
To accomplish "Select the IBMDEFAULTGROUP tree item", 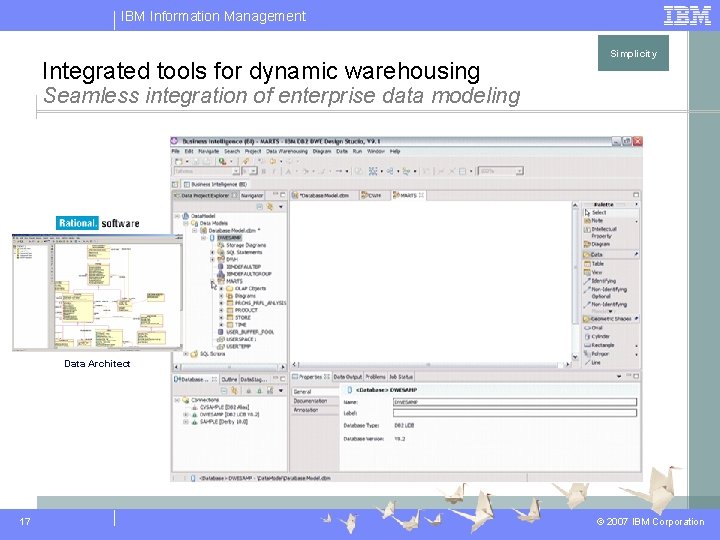I will point(244,274).
